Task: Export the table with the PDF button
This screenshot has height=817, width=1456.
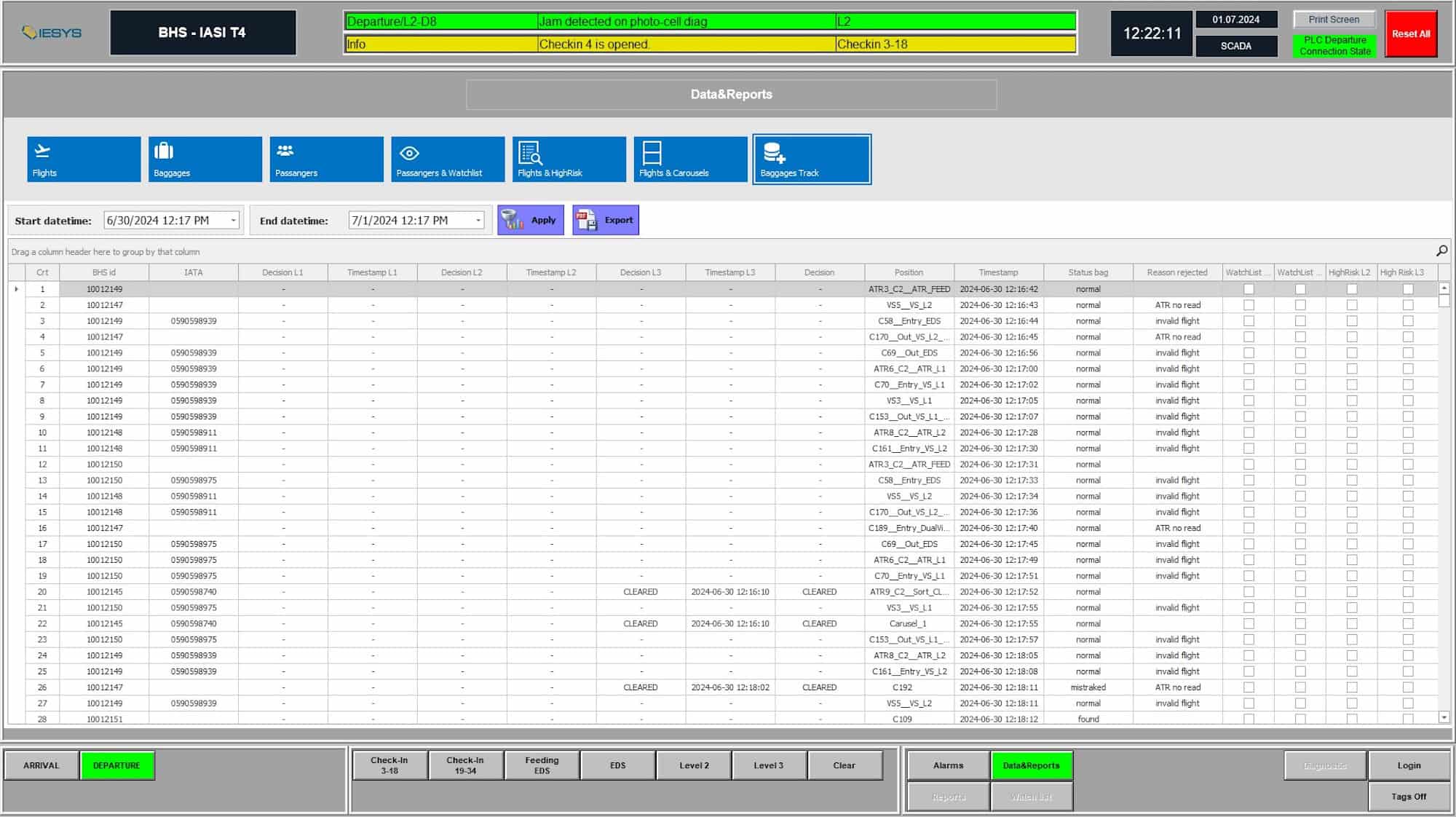Action: point(606,220)
